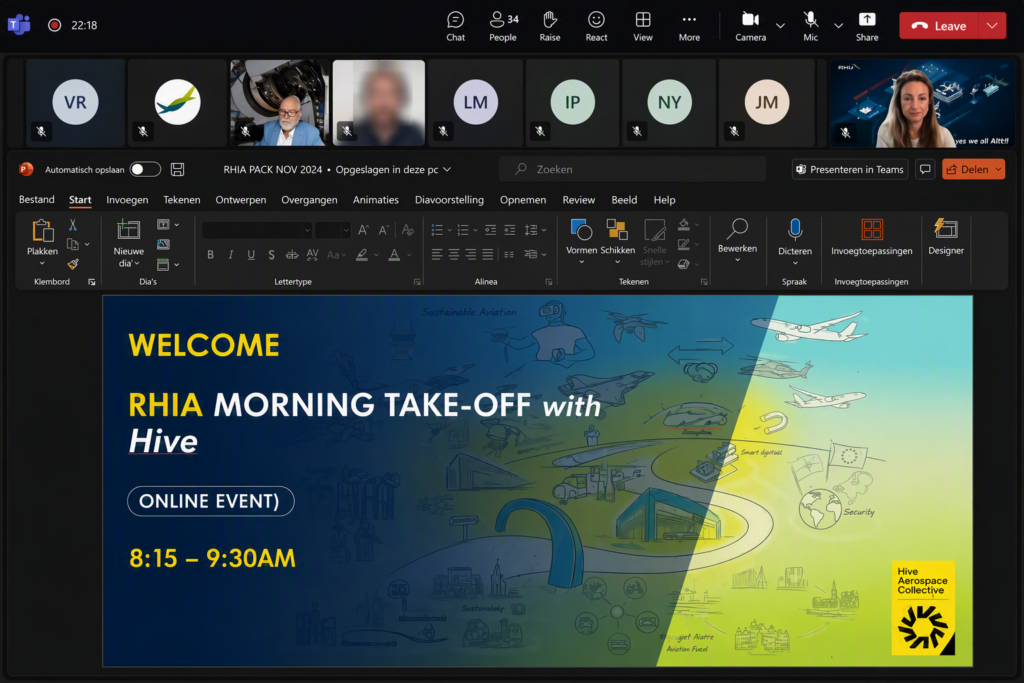Click the save disk icon
Viewport: 1024px width, 683px height.
coord(177,169)
